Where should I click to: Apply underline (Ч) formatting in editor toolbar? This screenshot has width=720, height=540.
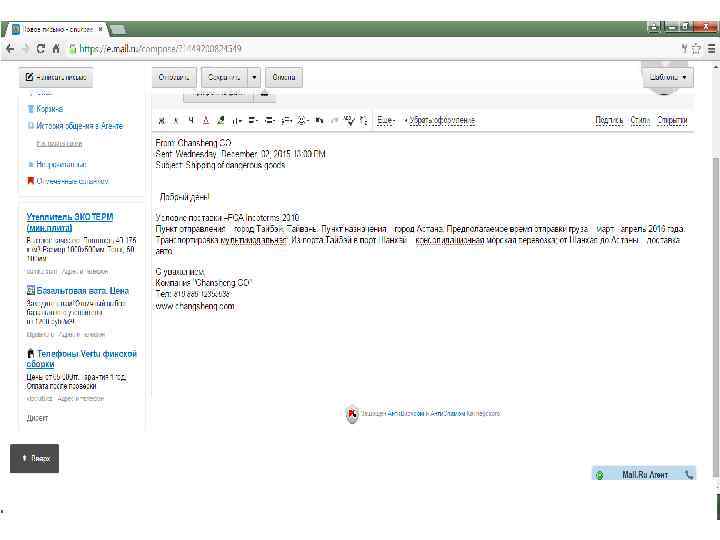191,120
